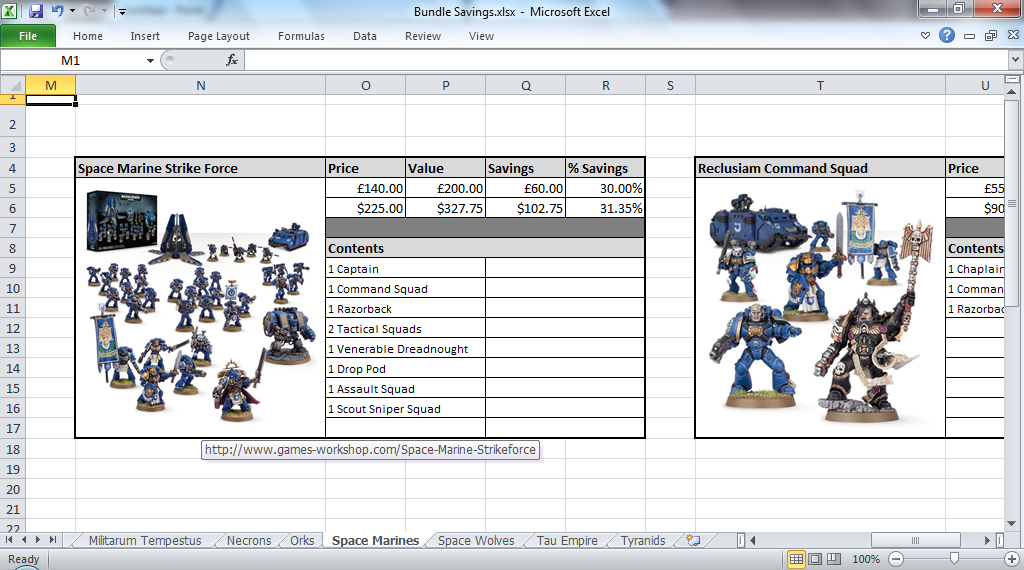Viewport: 1024px width, 570px height.
Task: Open the View ribbon tab
Action: tap(481, 36)
